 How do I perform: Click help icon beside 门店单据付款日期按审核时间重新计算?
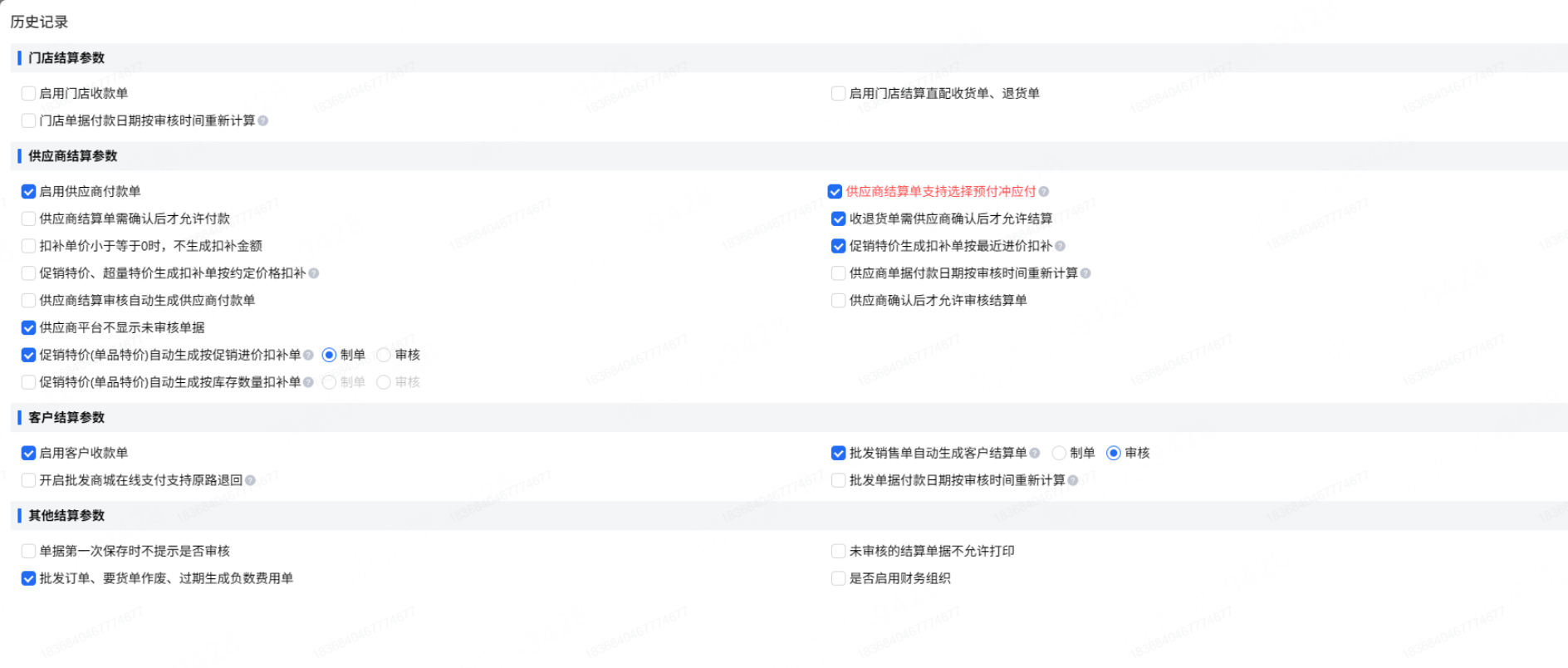pyautogui.click(x=263, y=121)
